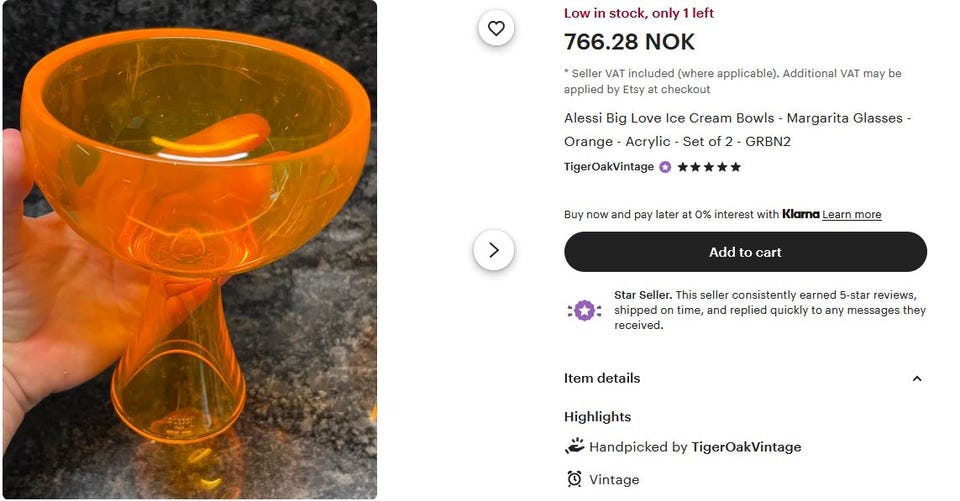Click the Klarna logo
This screenshot has width=960, height=501.
pyautogui.click(x=800, y=214)
